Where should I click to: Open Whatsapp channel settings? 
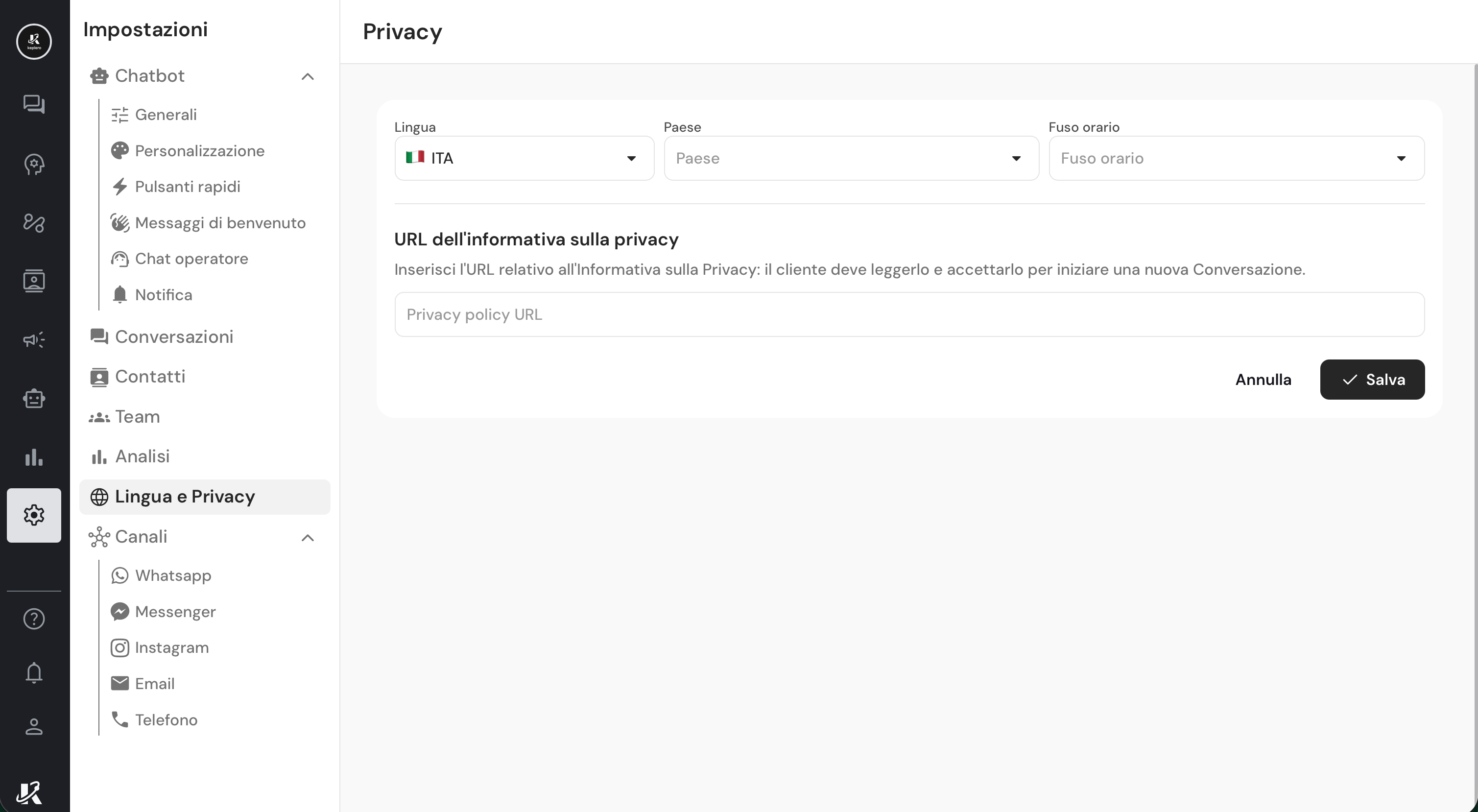point(173,575)
